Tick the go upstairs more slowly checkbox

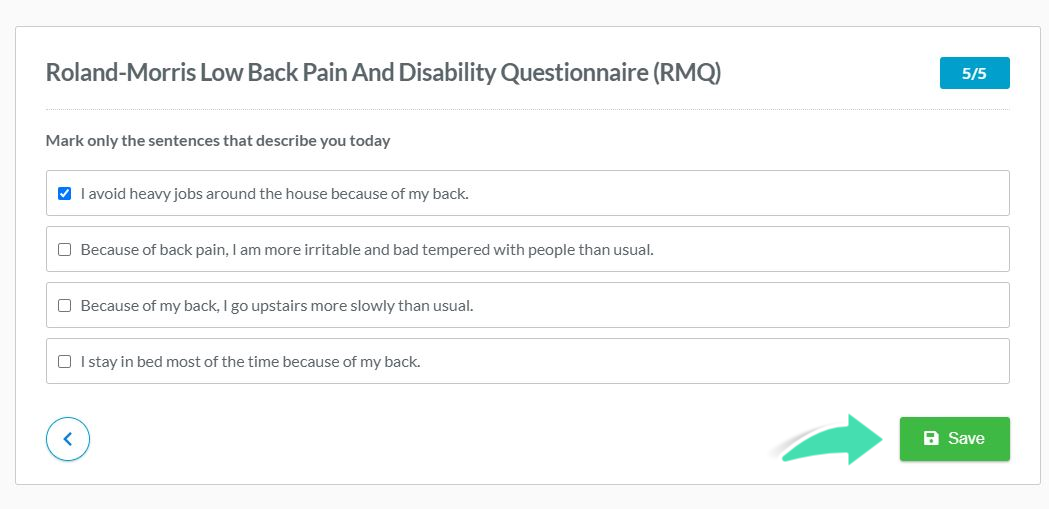click(x=64, y=306)
